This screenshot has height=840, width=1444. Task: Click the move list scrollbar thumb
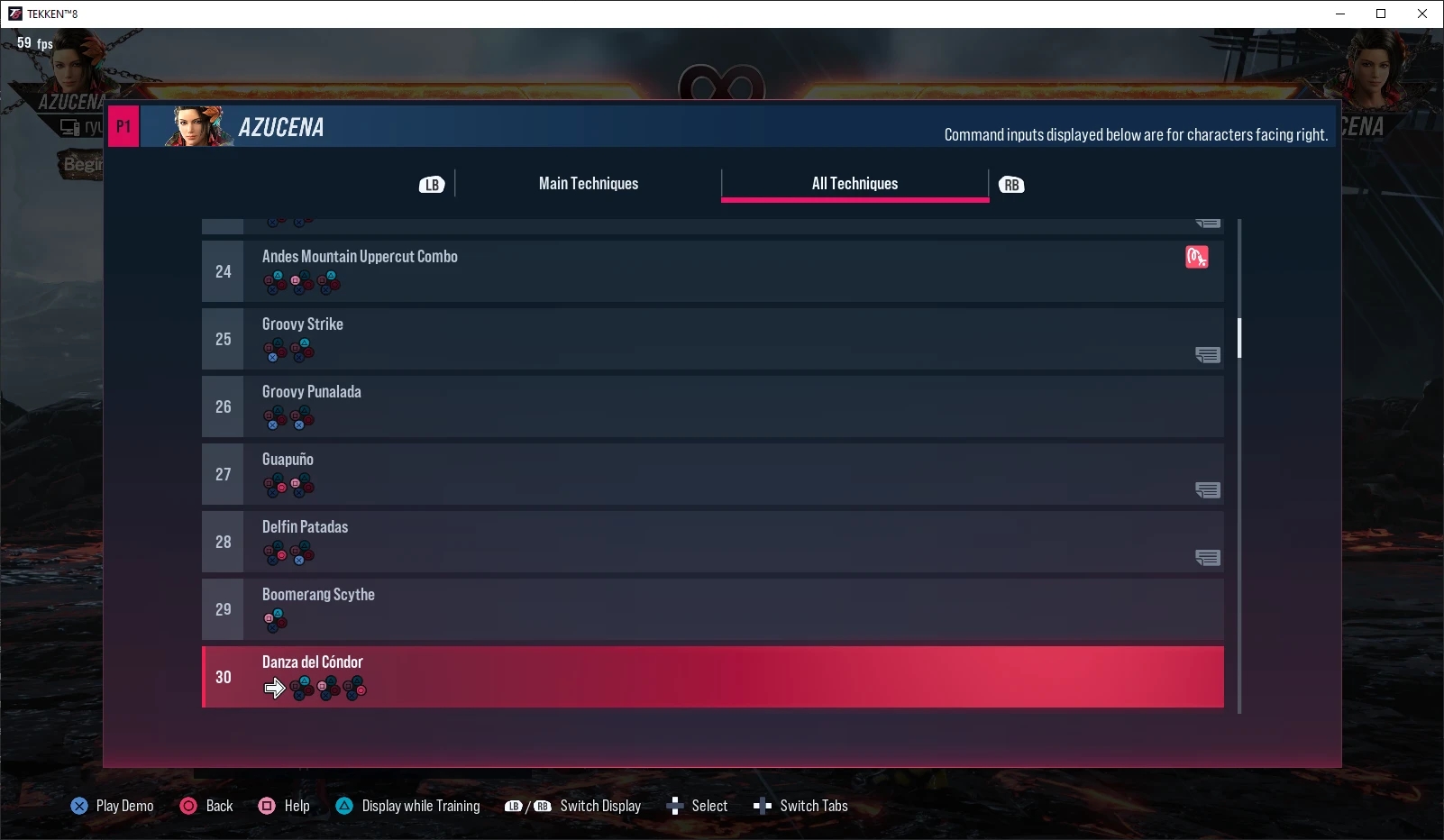[x=1239, y=338]
